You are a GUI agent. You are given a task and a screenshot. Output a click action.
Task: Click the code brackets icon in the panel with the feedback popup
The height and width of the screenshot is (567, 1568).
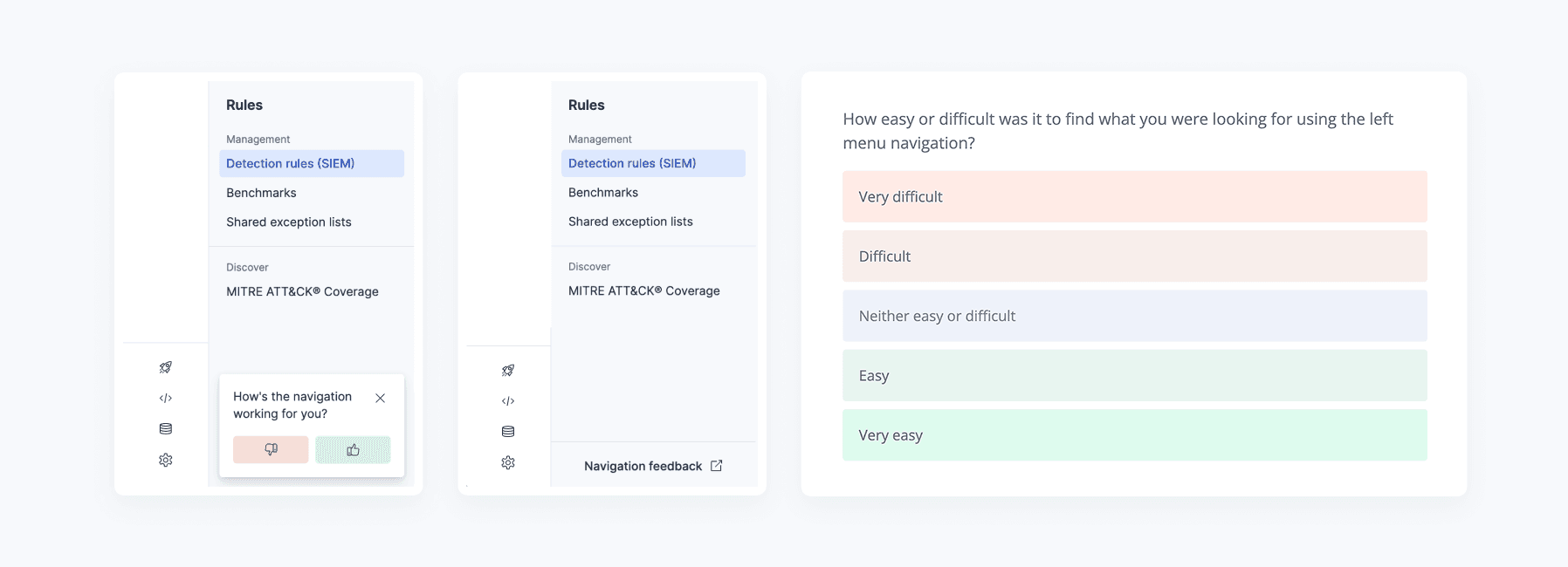(x=166, y=398)
